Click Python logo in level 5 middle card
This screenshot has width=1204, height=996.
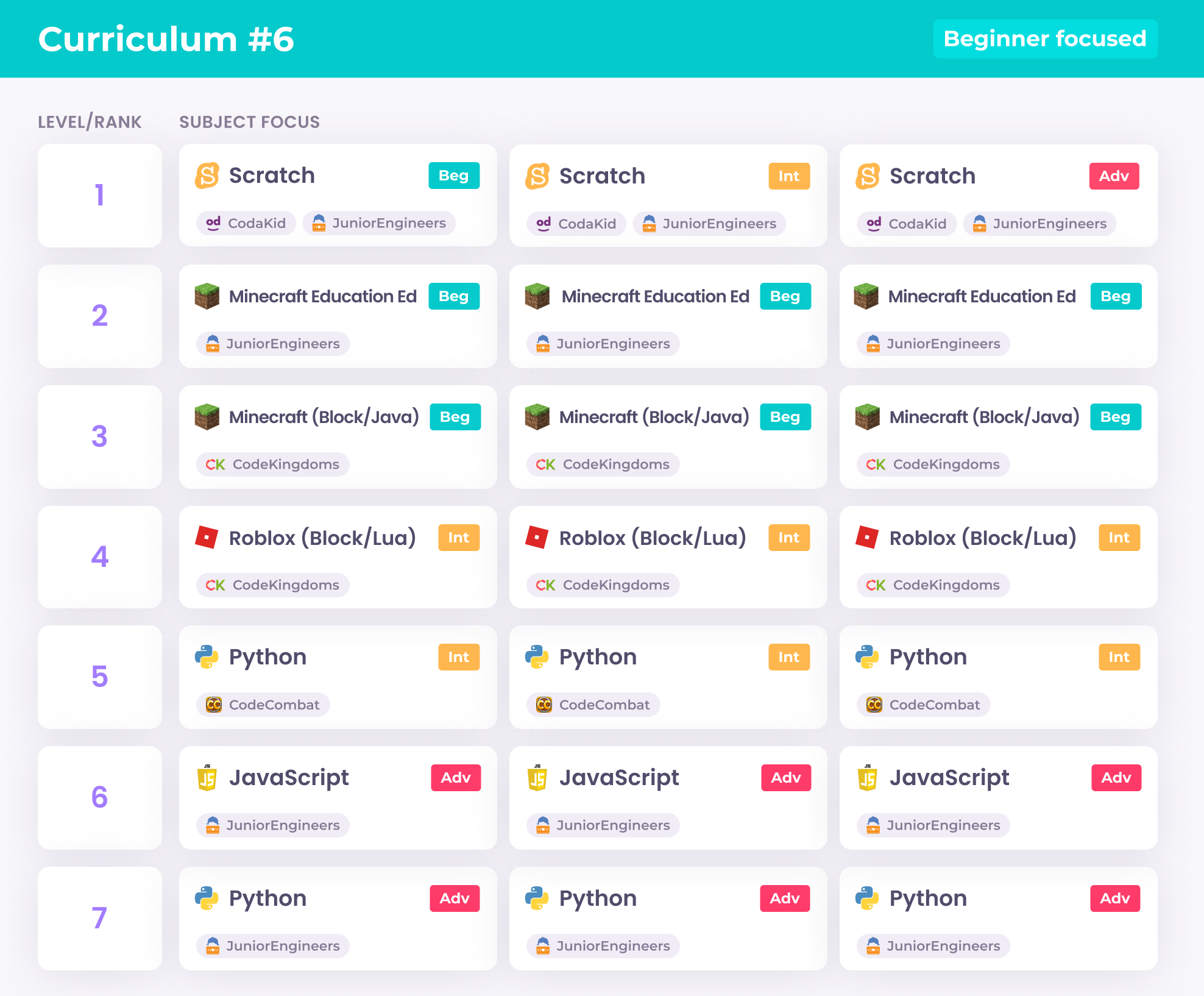[537, 657]
